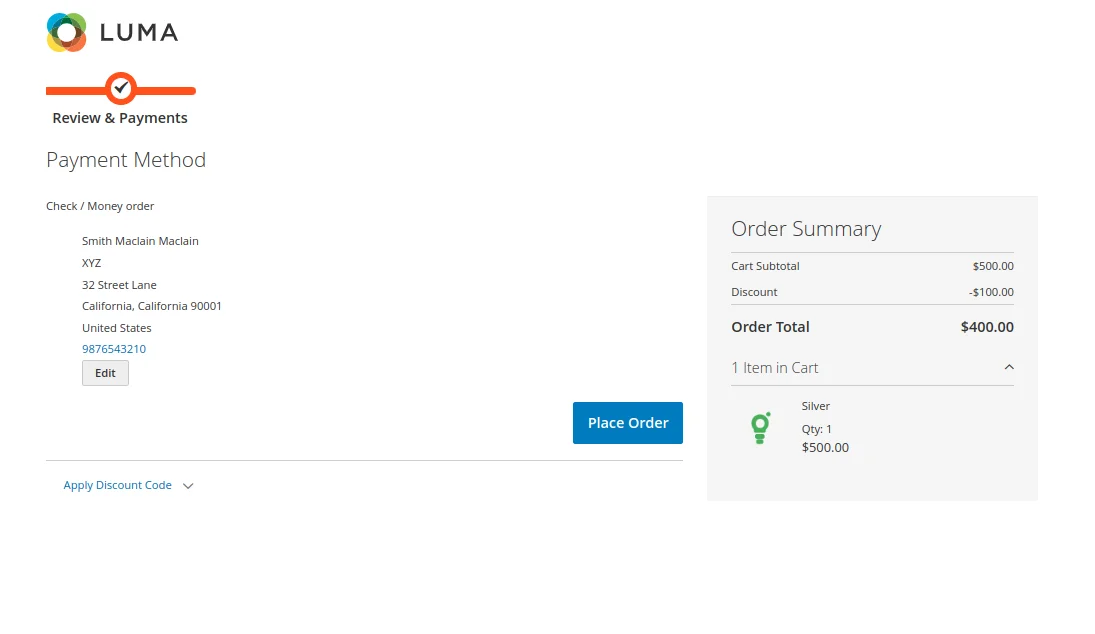Image resolution: width=1095 pixels, height=634 pixels.
Task: Click the Silver lightbulb product icon
Action: [760, 427]
